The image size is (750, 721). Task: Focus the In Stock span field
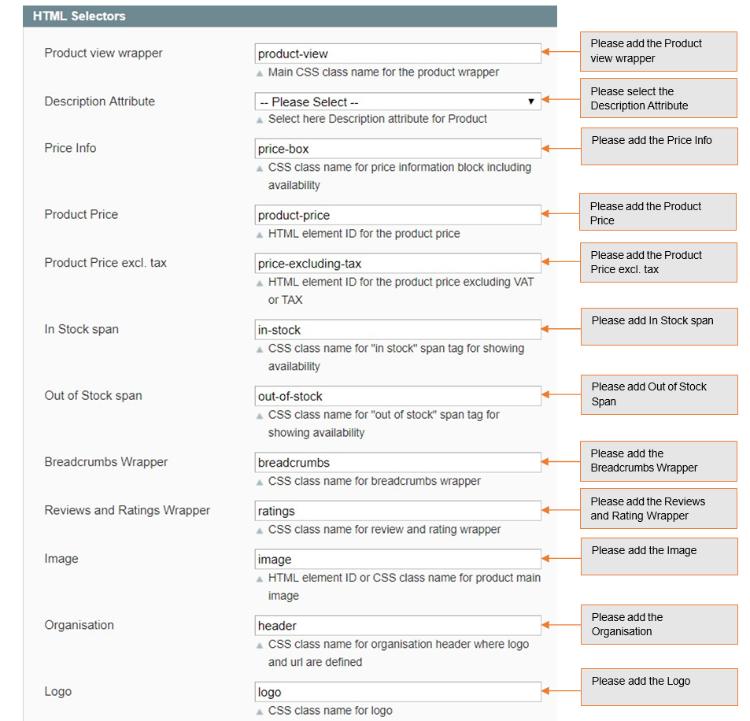[x=397, y=330]
